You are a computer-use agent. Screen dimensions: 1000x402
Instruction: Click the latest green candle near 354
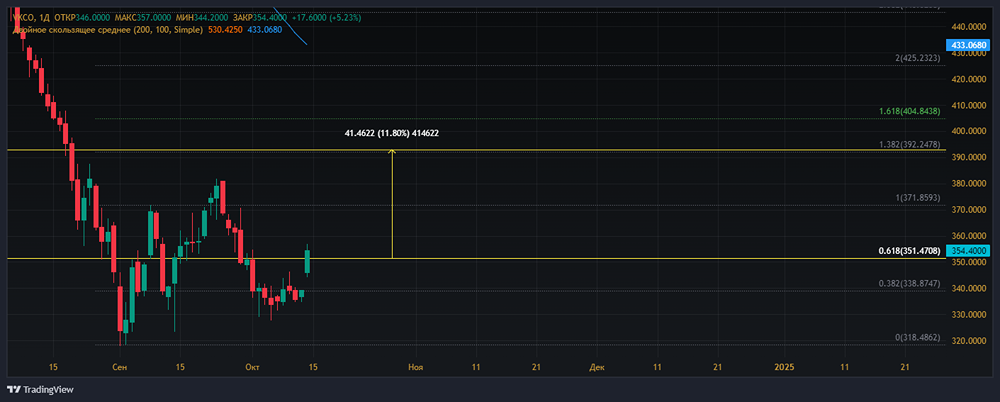pos(307,262)
